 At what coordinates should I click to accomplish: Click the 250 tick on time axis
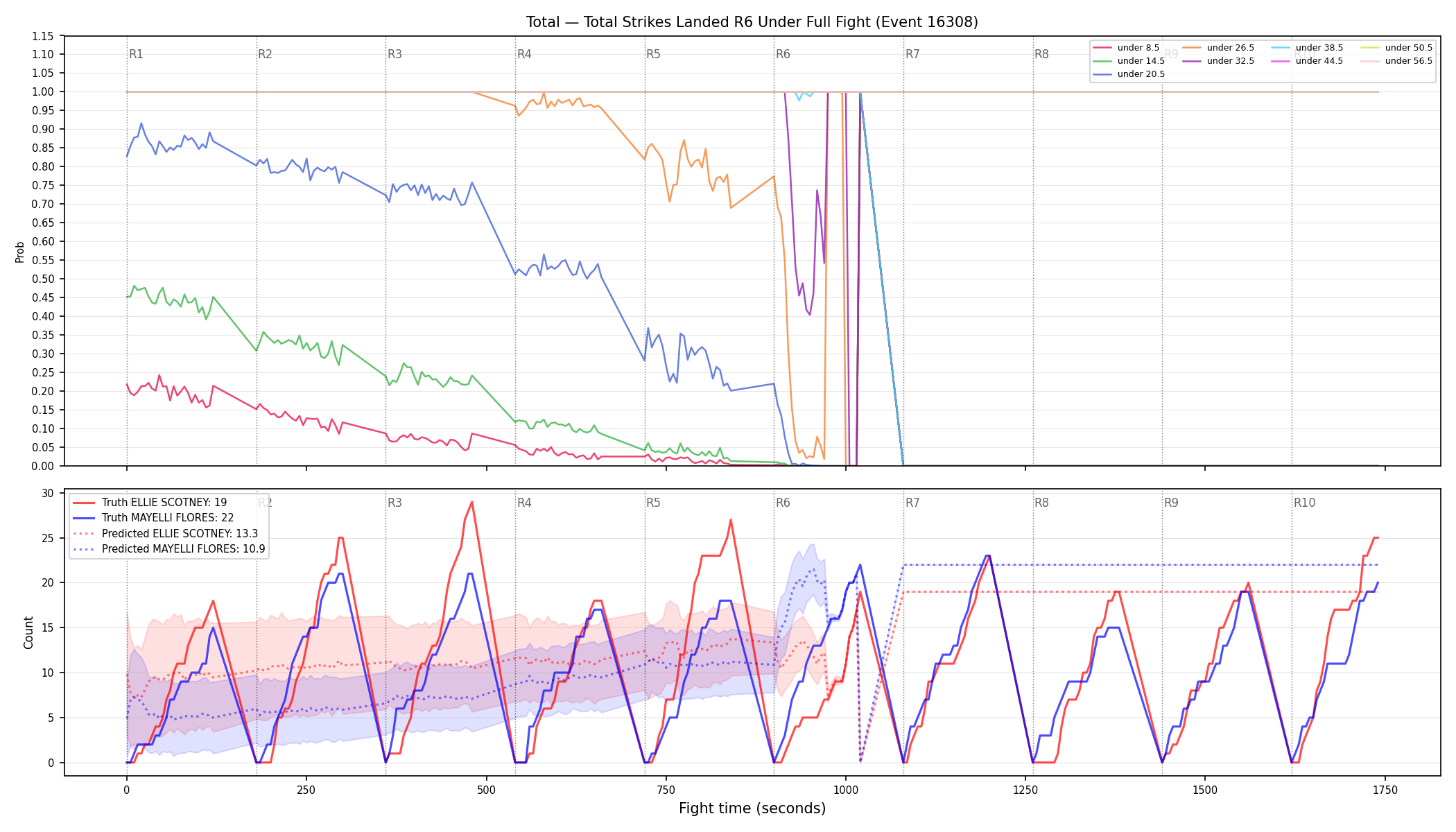click(x=306, y=790)
